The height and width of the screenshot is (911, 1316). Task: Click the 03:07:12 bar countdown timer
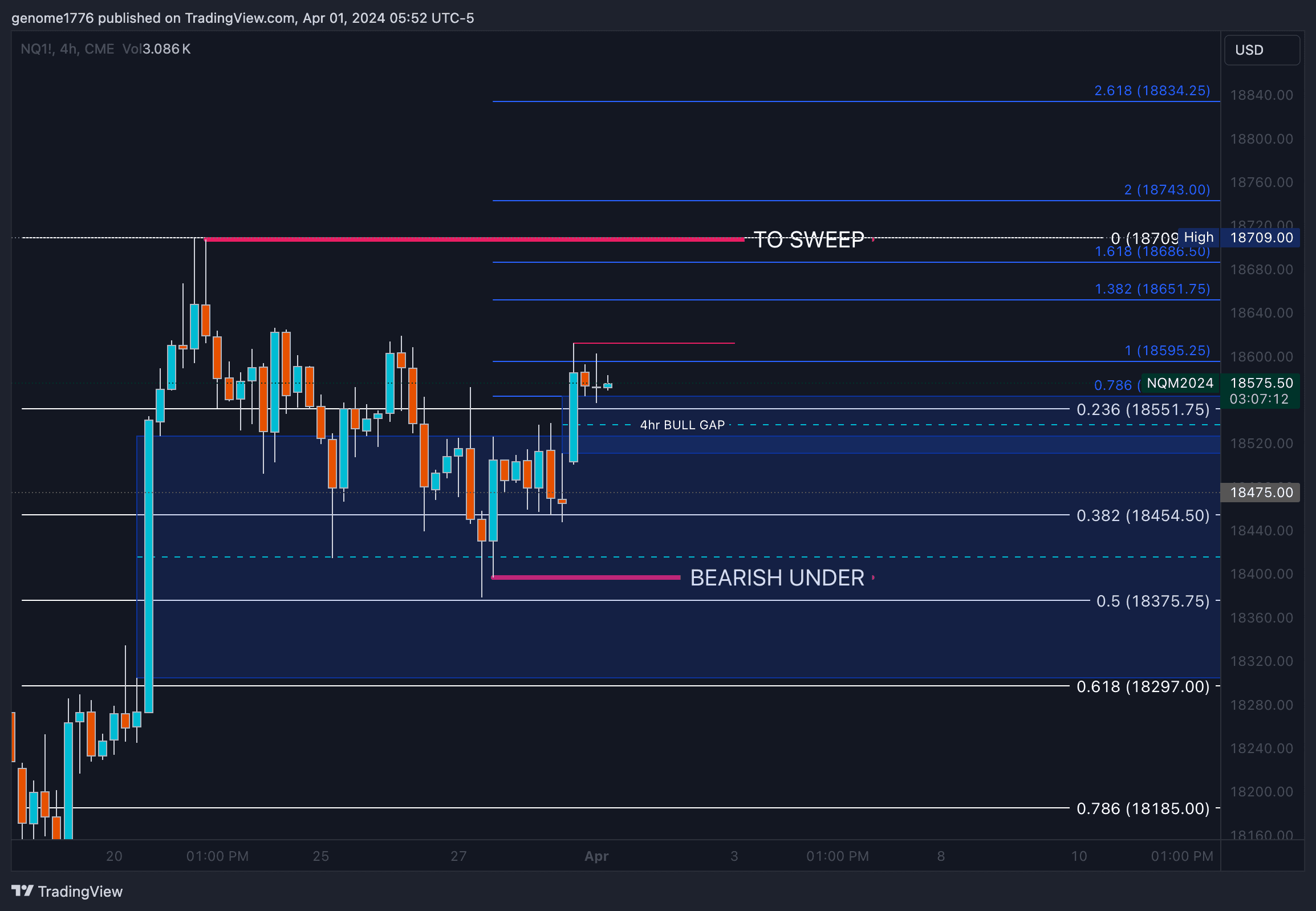point(1259,399)
